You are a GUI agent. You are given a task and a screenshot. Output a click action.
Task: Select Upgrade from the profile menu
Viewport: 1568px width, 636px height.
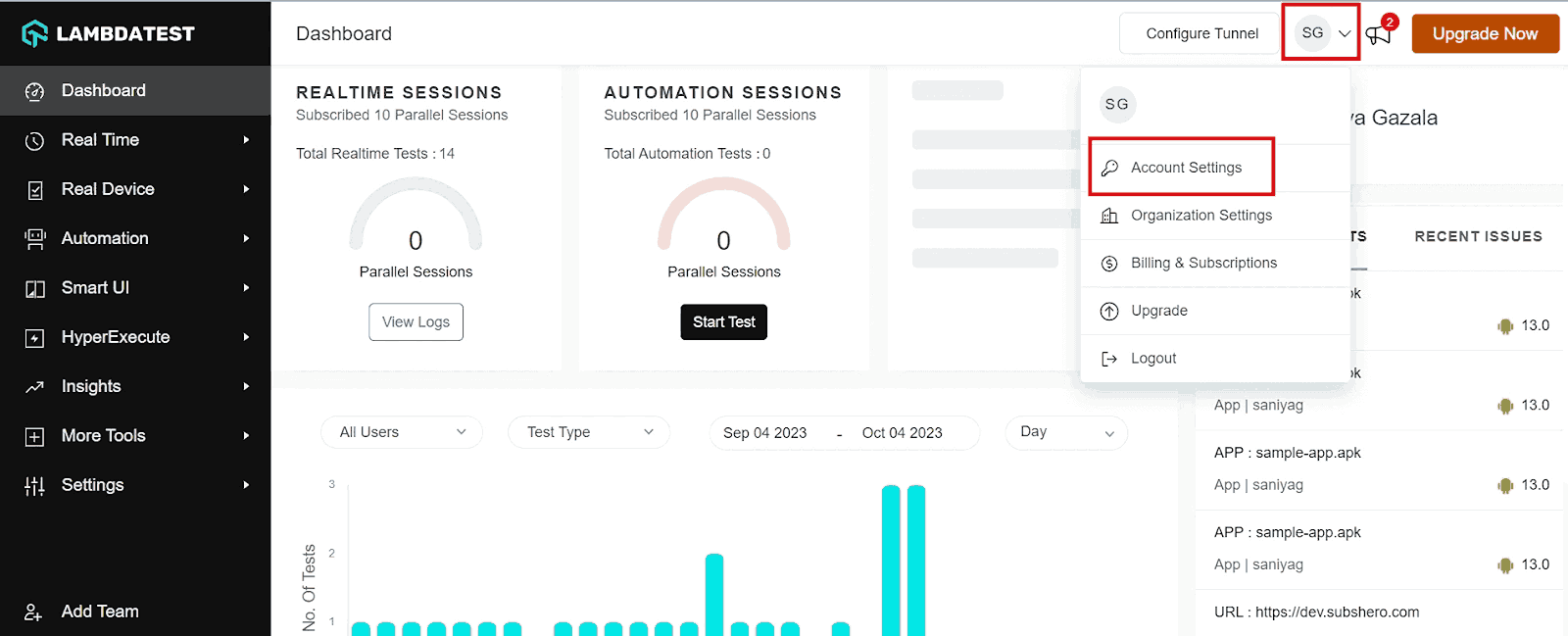(1215, 312)
